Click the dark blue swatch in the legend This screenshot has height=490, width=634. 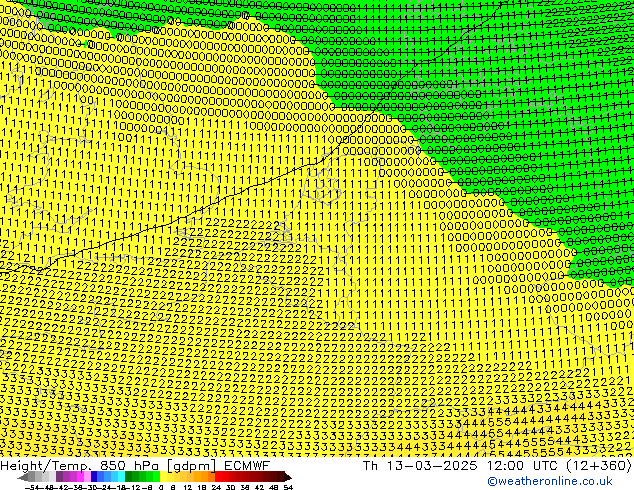(94, 477)
